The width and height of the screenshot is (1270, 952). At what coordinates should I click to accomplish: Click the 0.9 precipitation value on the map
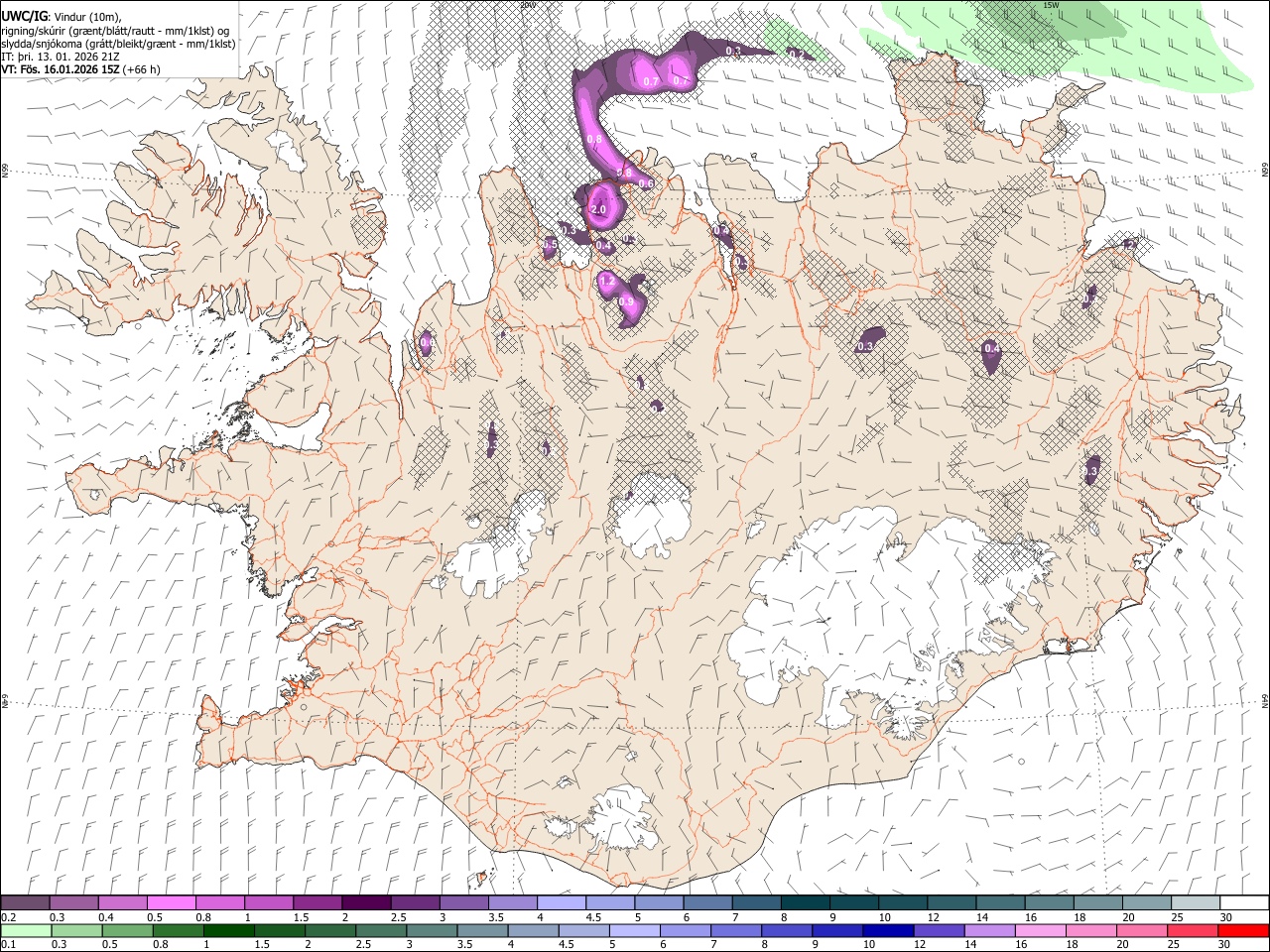627,301
